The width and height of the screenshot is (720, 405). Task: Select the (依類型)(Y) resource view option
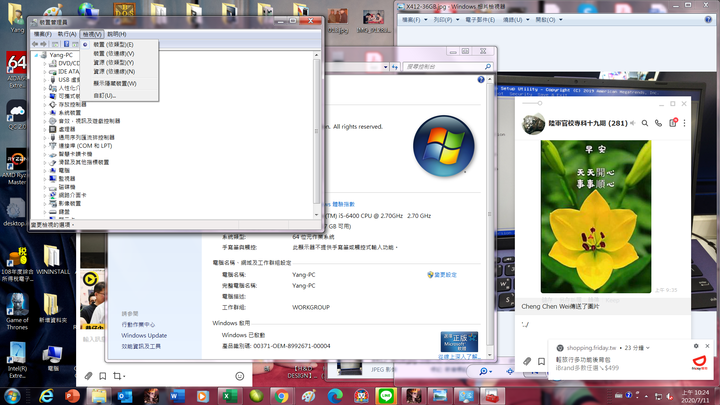114,62
